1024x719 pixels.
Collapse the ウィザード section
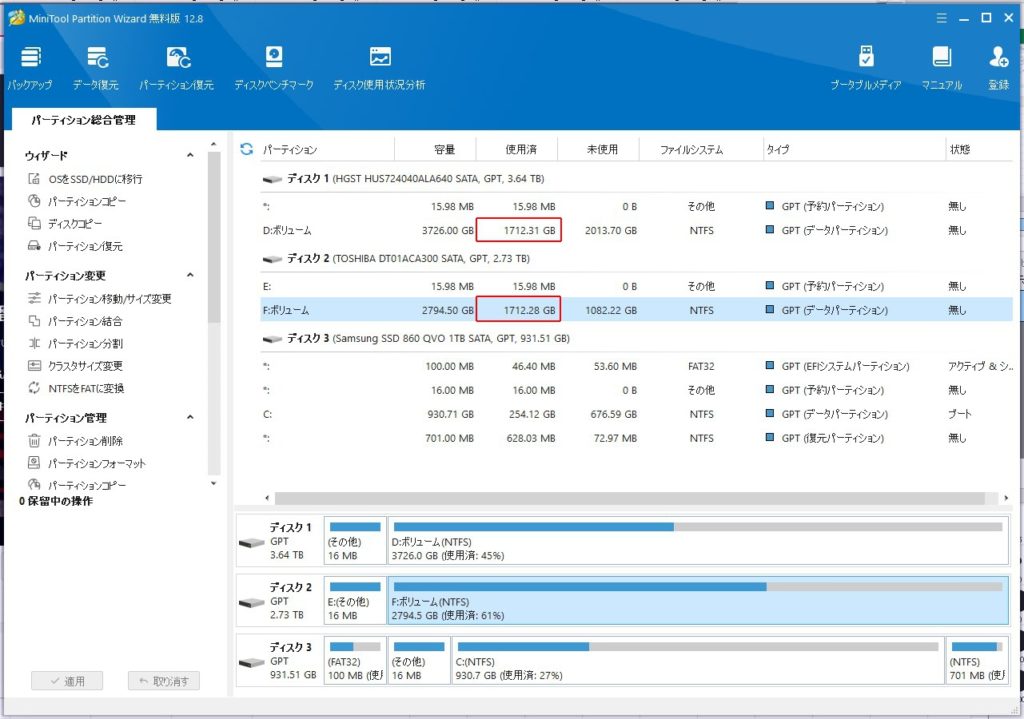tap(190, 156)
